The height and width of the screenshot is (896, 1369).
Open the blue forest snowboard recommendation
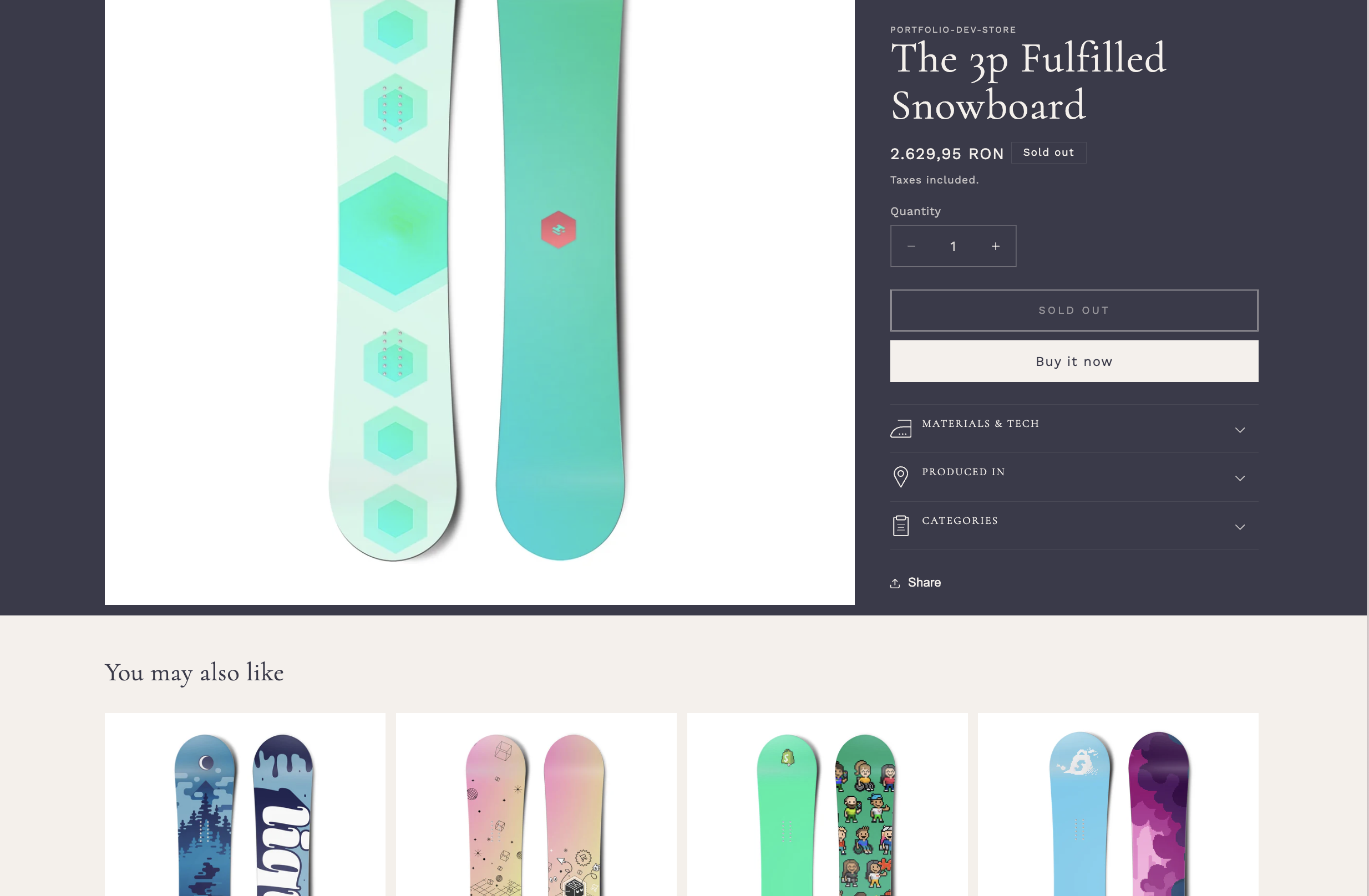[x=245, y=805]
